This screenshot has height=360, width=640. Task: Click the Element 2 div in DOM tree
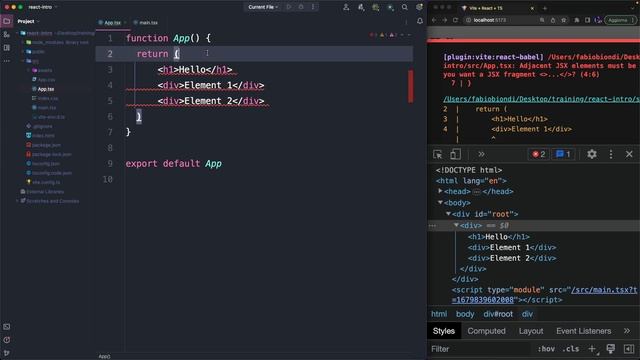512,258
